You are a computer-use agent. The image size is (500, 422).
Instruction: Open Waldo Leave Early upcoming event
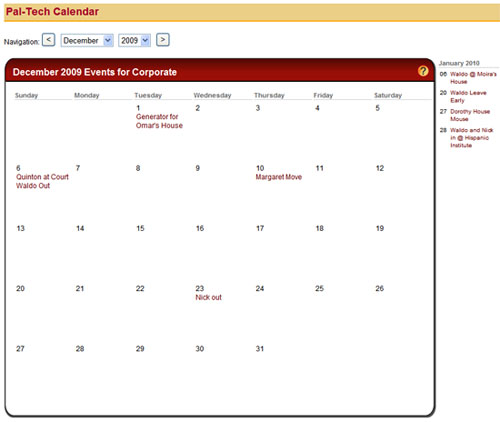468,96
